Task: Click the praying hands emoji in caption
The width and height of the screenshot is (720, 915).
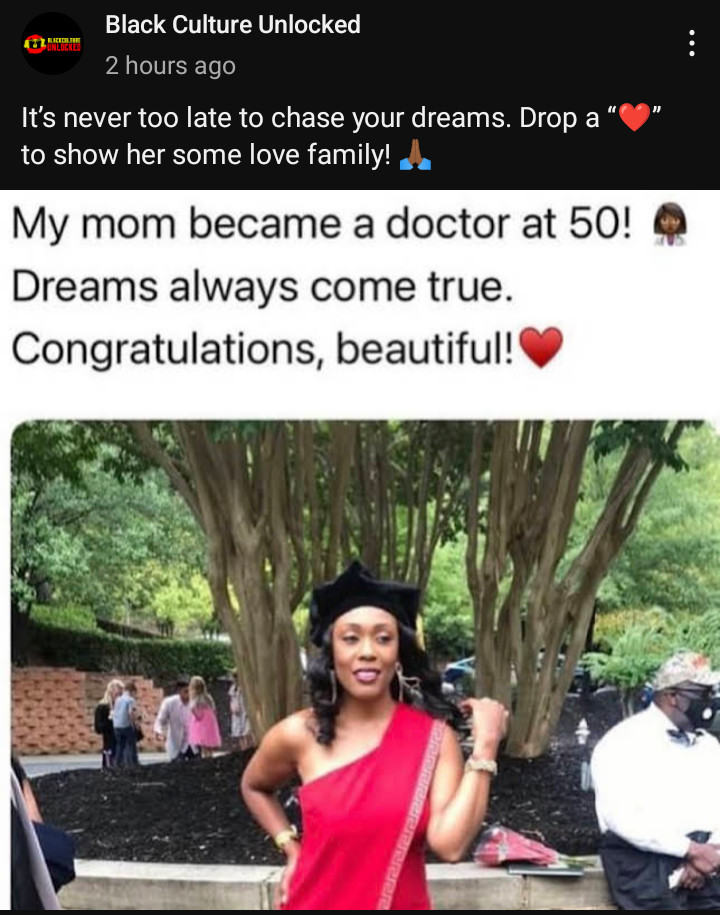Action: pyautogui.click(x=415, y=155)
